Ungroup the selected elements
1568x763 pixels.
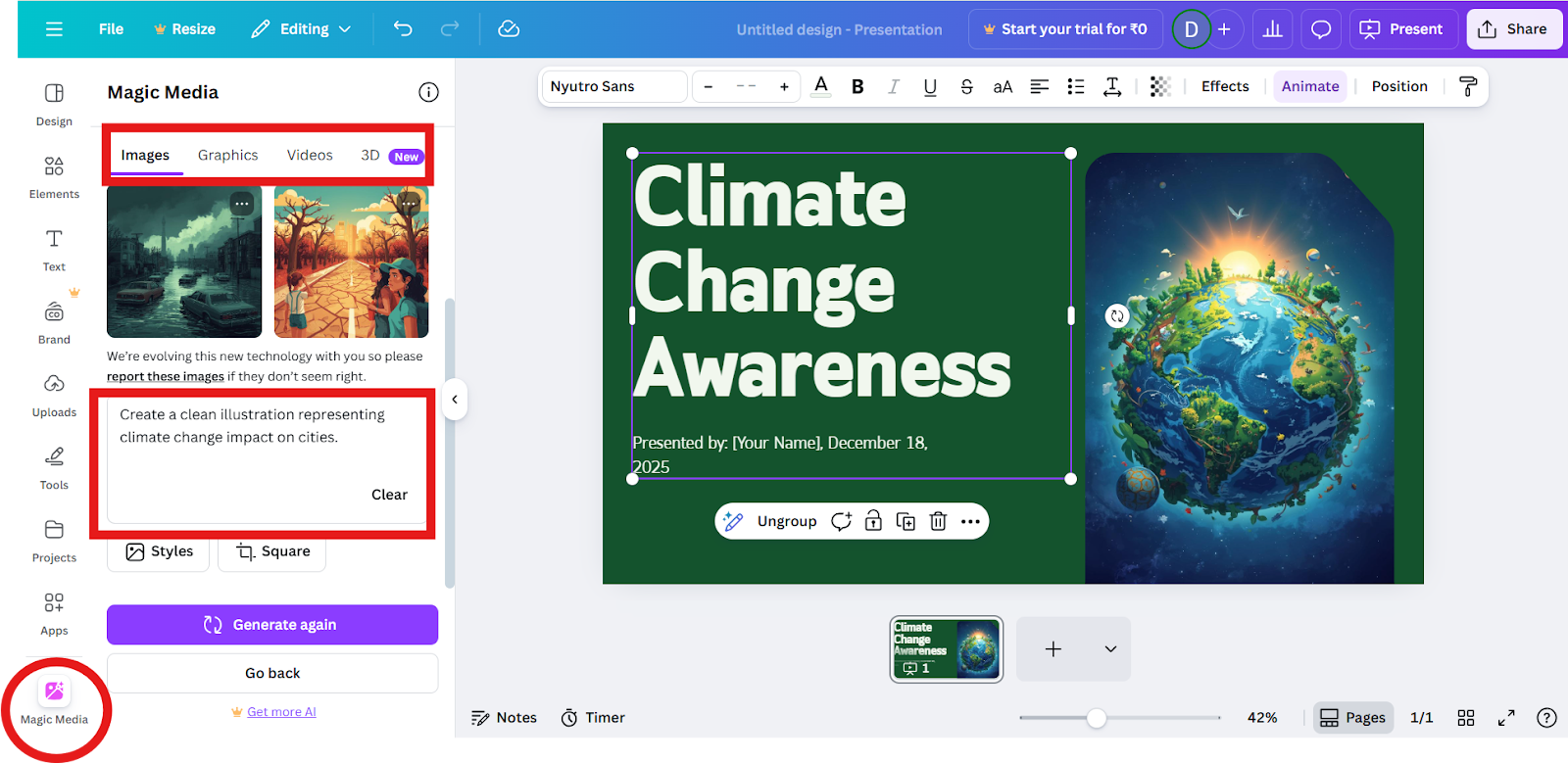(787, 521)
